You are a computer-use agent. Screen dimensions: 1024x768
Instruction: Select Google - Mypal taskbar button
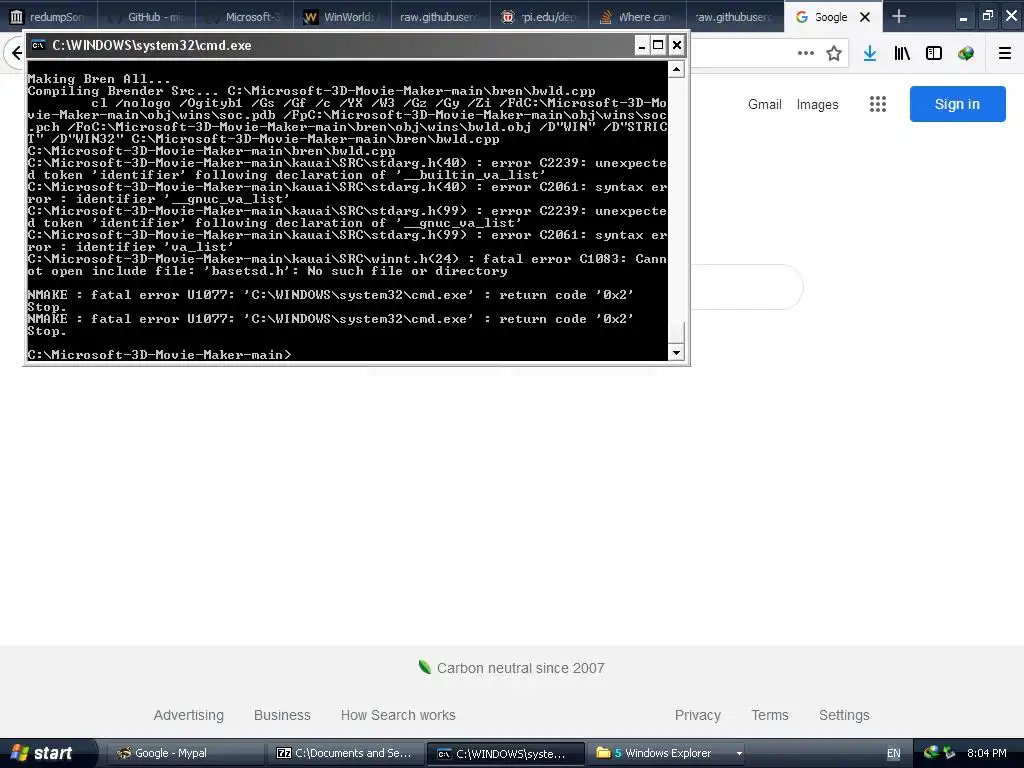(184, 753)
